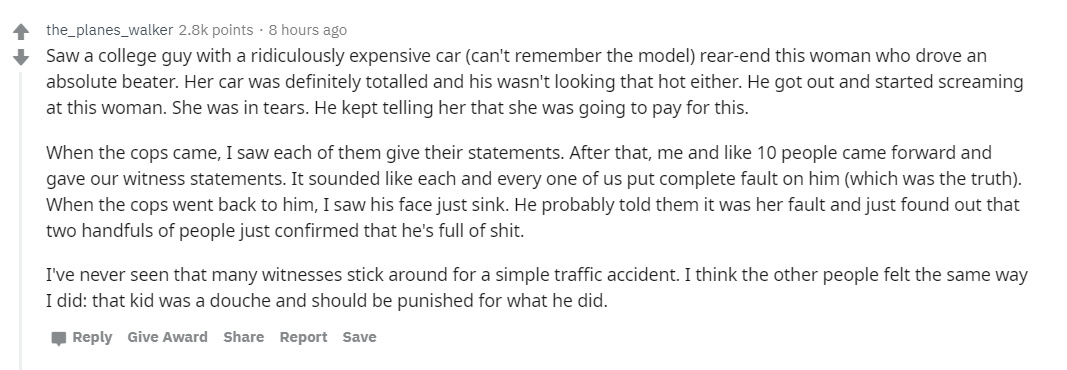This screenshot has height=370, width=1067.
Task: Click the line starting 'Saw a college guy'
Action: pyautogui.click(x=516, y=56)
